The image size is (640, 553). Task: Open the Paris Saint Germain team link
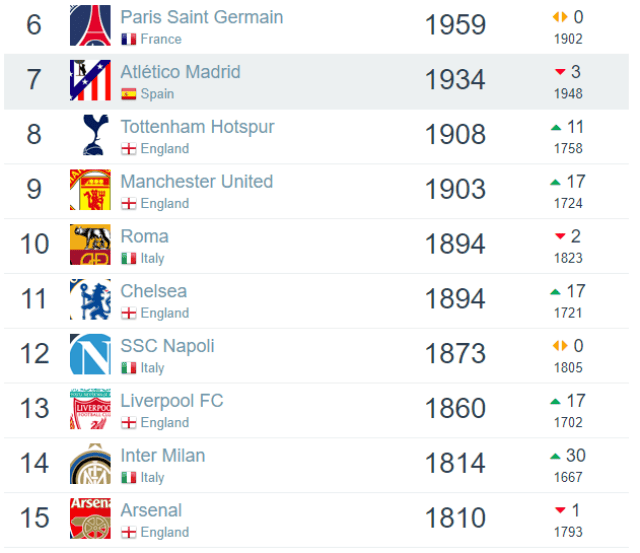(202, 17)
